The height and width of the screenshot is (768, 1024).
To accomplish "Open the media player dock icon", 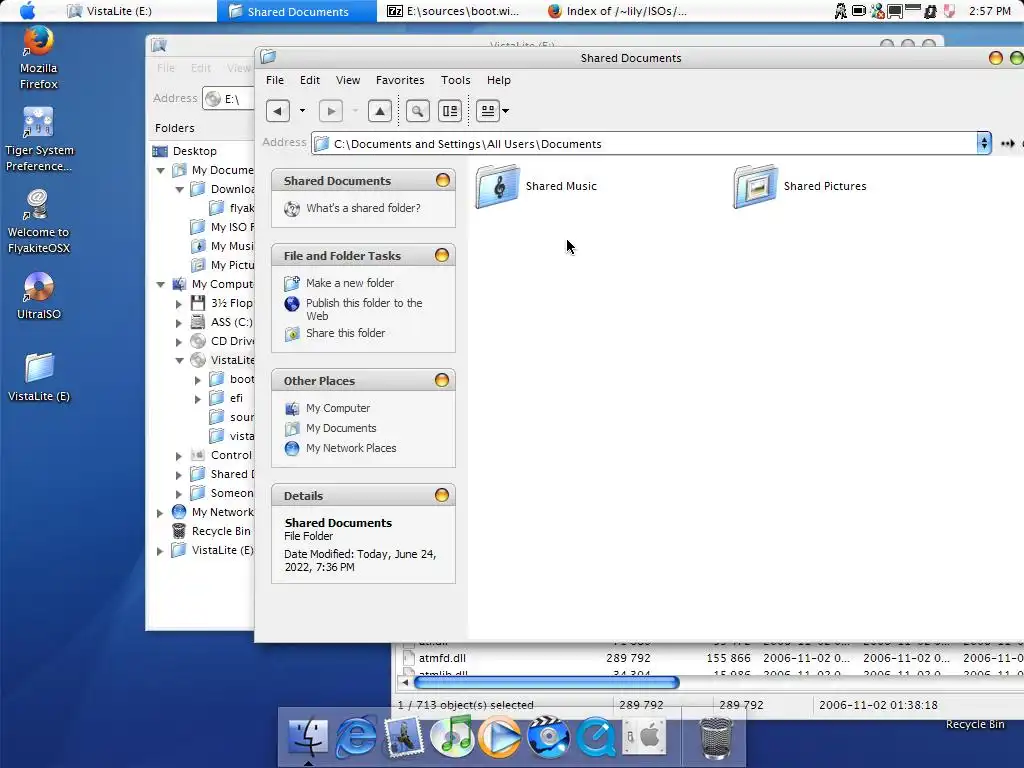I will click(500, 736).
